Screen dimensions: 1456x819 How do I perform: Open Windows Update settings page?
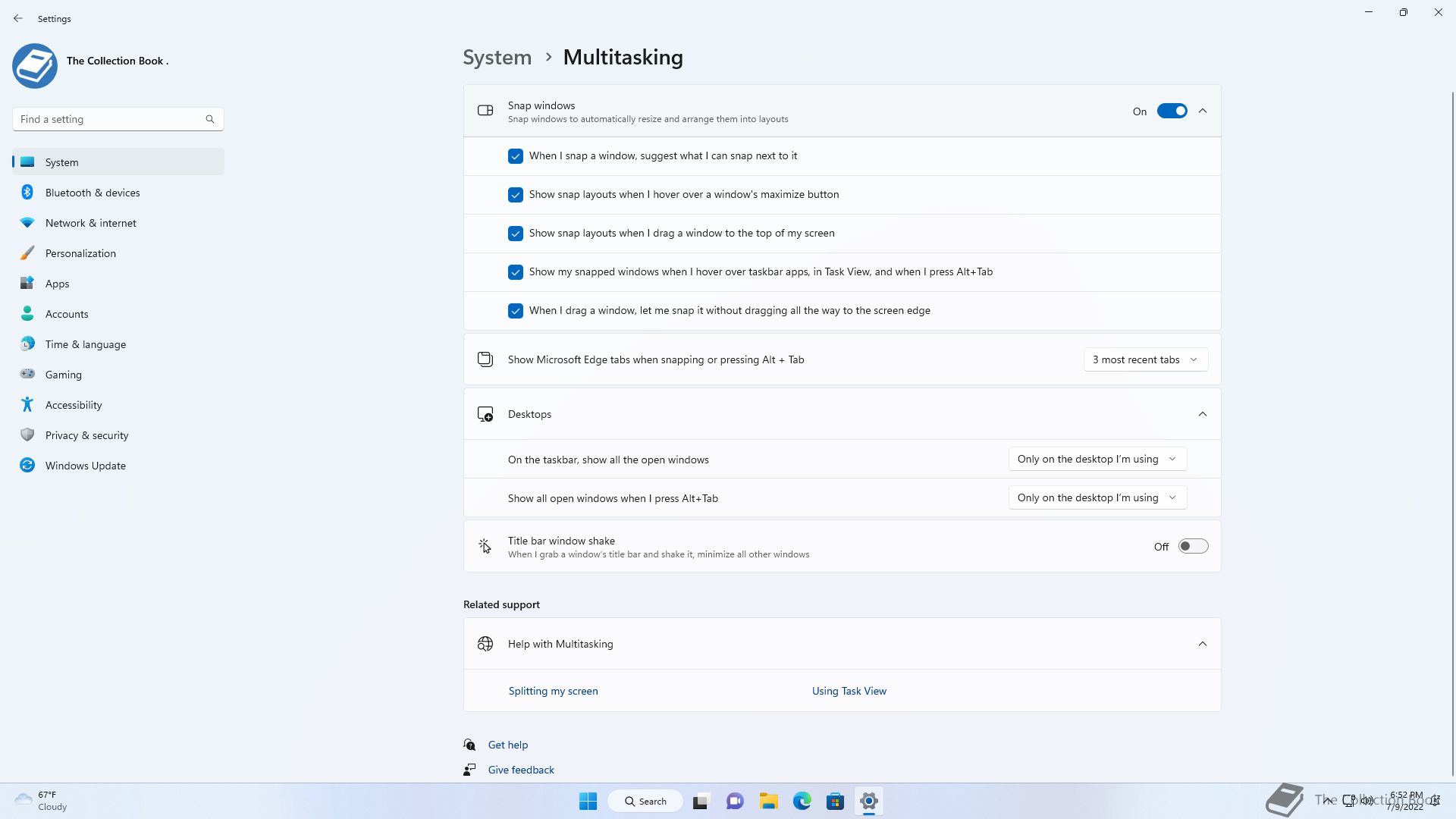coord(118,466)
